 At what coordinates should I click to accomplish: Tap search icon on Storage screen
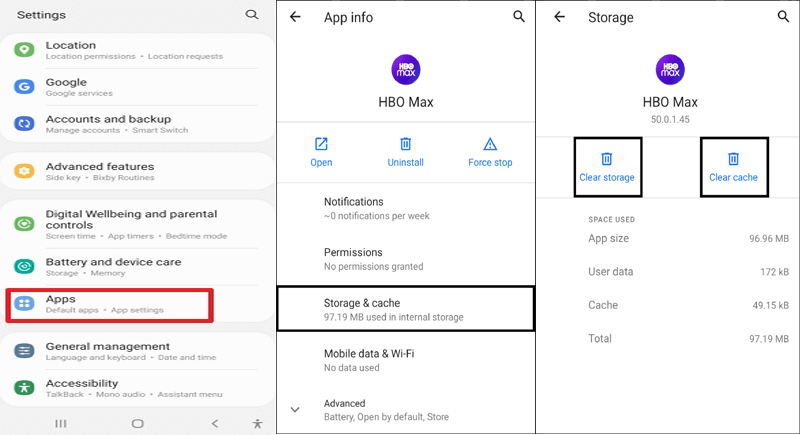[783, 17]
